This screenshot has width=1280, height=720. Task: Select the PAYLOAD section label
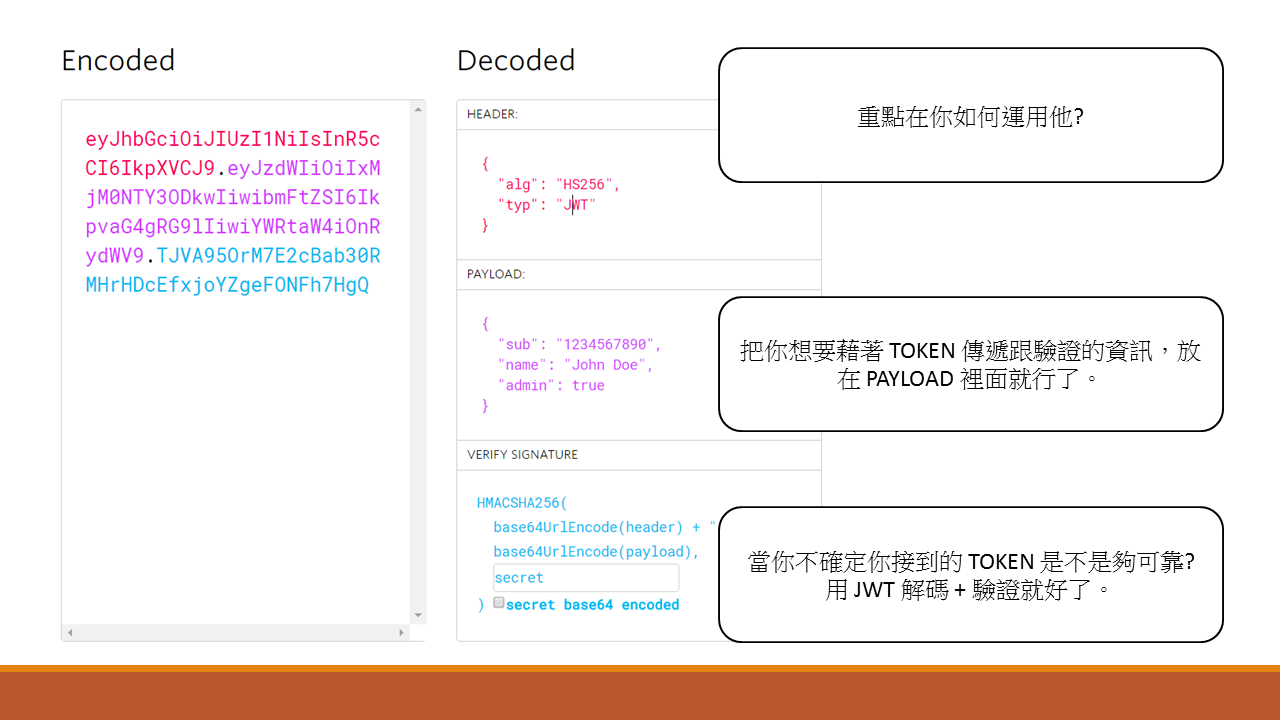pos(496,274)
